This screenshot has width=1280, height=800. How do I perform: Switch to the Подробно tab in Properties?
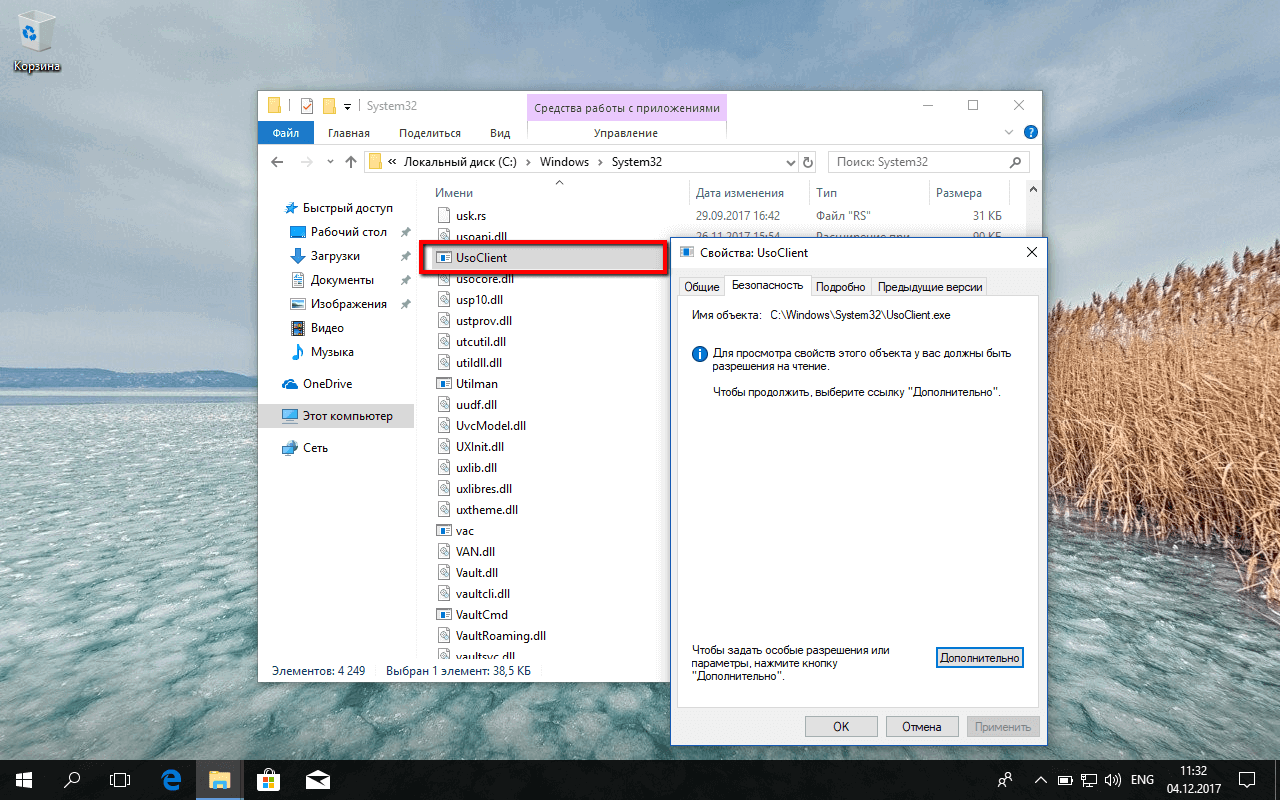click(840, 286)
